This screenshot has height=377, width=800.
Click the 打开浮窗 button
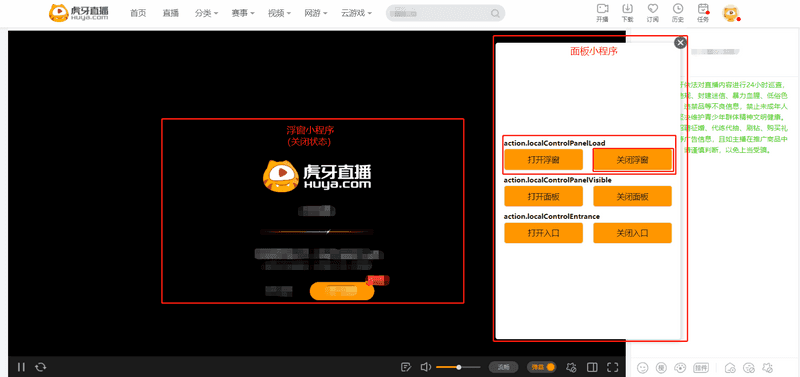[x=543, y=160]
